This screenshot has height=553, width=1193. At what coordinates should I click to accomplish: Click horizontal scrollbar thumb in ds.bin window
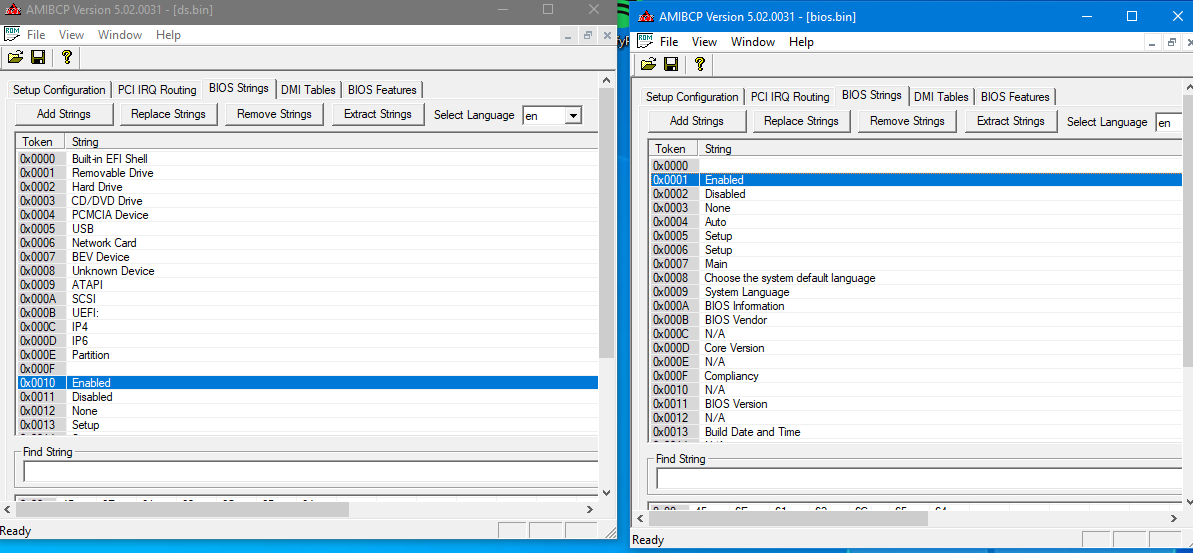coord(181,509)
